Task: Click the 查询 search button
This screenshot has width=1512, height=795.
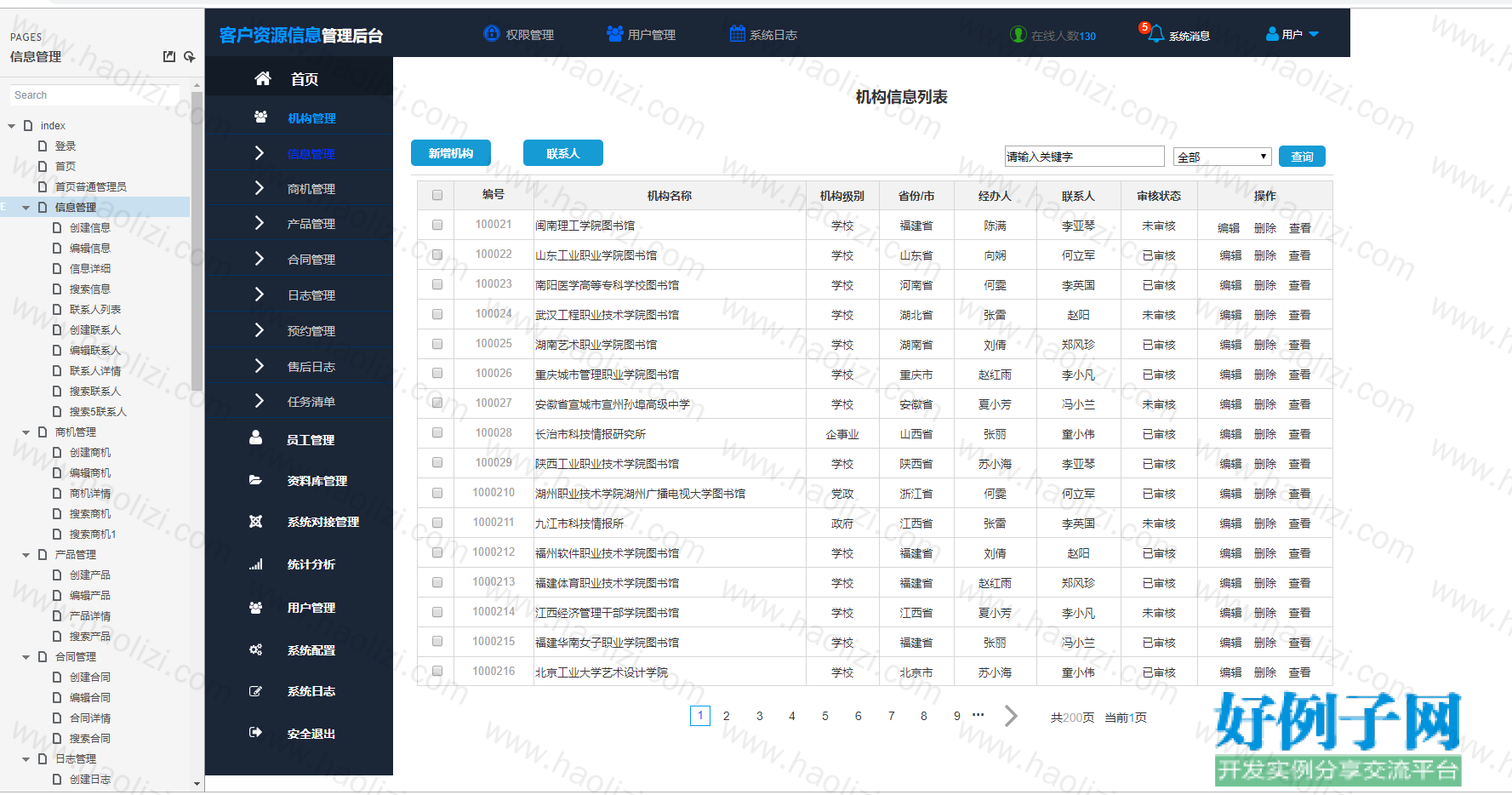Action: pos(1302,157)
